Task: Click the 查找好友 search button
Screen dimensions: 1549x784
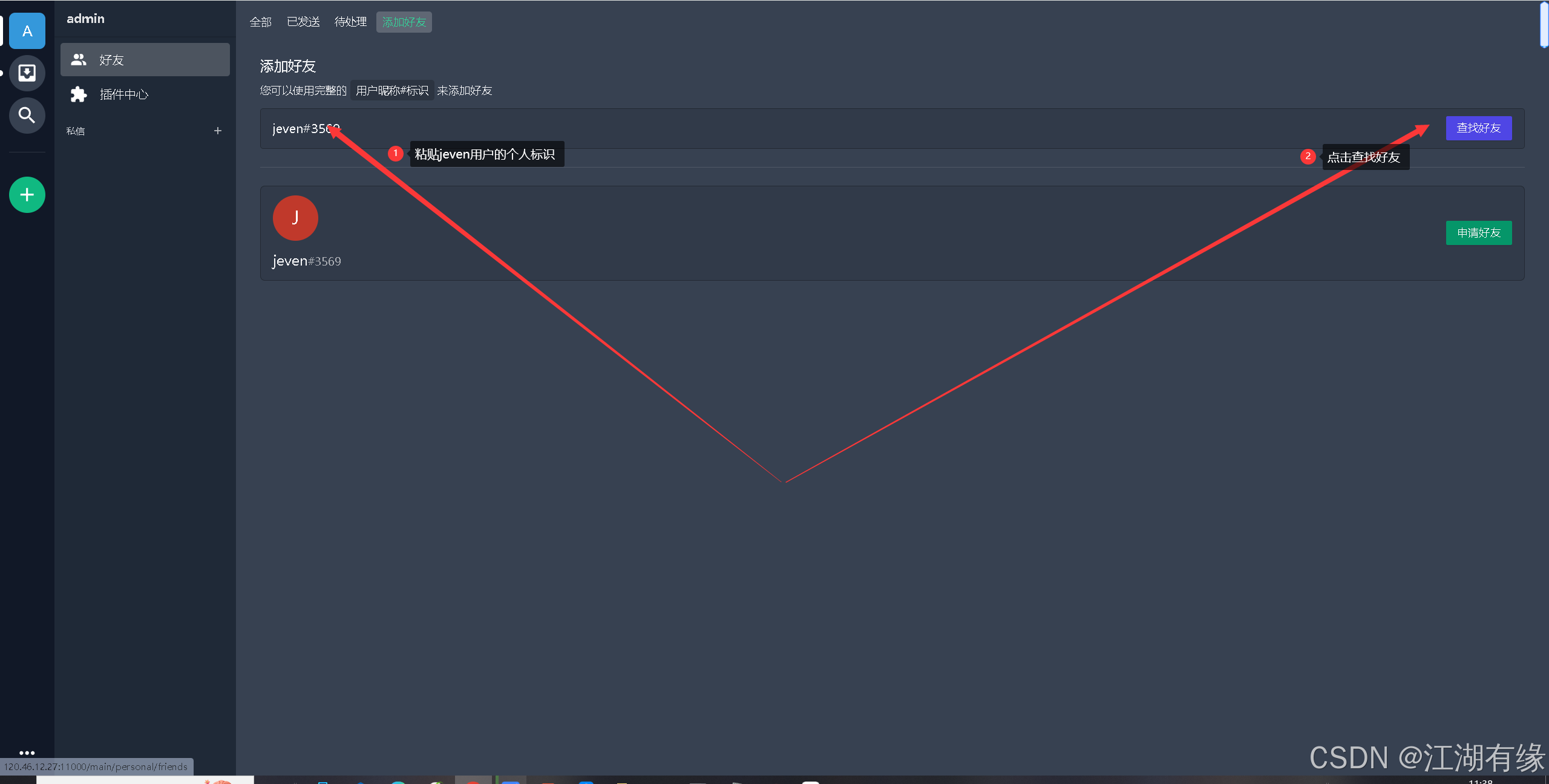Action: pos(1478,128)
